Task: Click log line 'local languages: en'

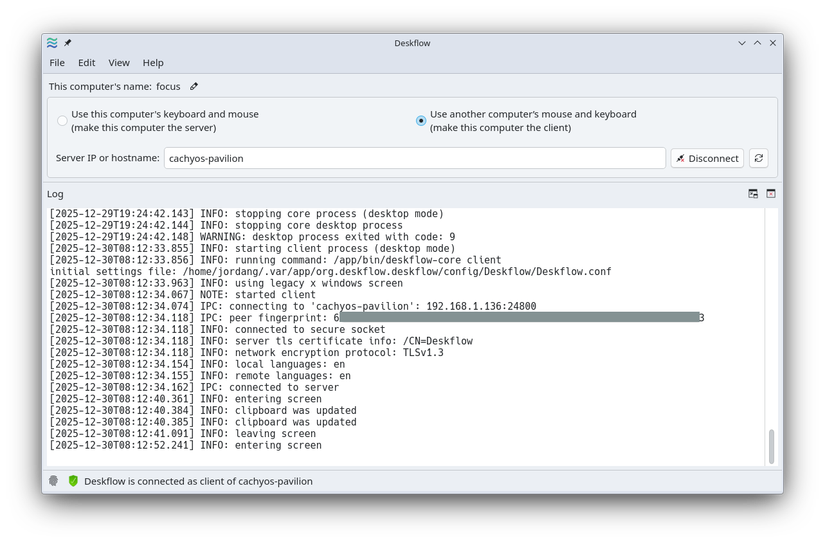Action: point(197,364)
